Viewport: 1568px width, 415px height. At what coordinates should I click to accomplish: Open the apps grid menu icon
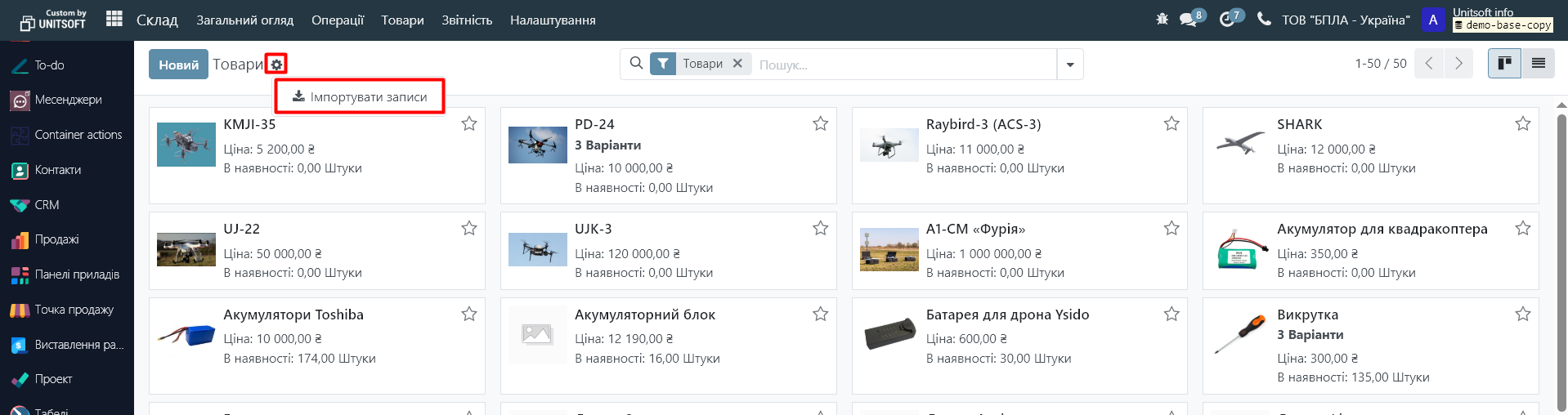(x=114, y=19)
